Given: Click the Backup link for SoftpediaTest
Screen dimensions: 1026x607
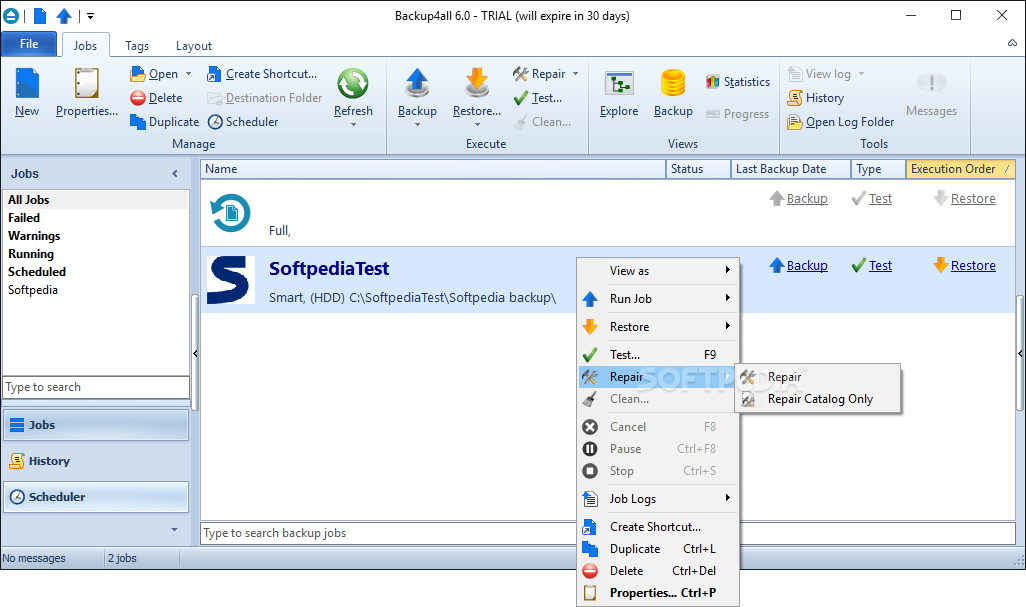Looking at the screenshot, I should pos(807,266).
